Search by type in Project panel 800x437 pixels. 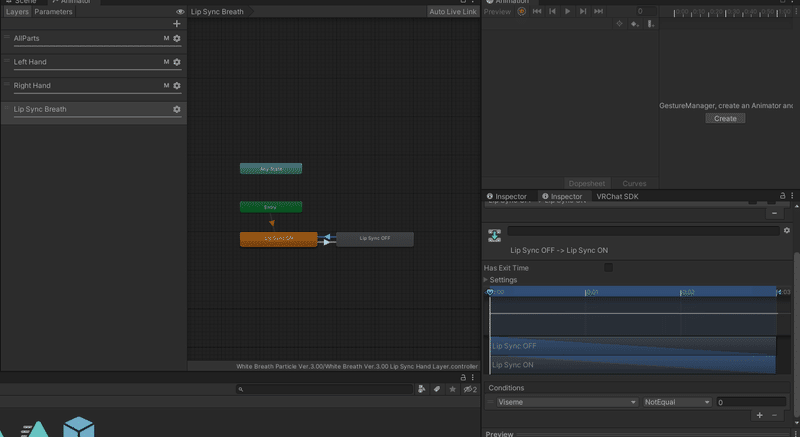[x=421, y=389]
